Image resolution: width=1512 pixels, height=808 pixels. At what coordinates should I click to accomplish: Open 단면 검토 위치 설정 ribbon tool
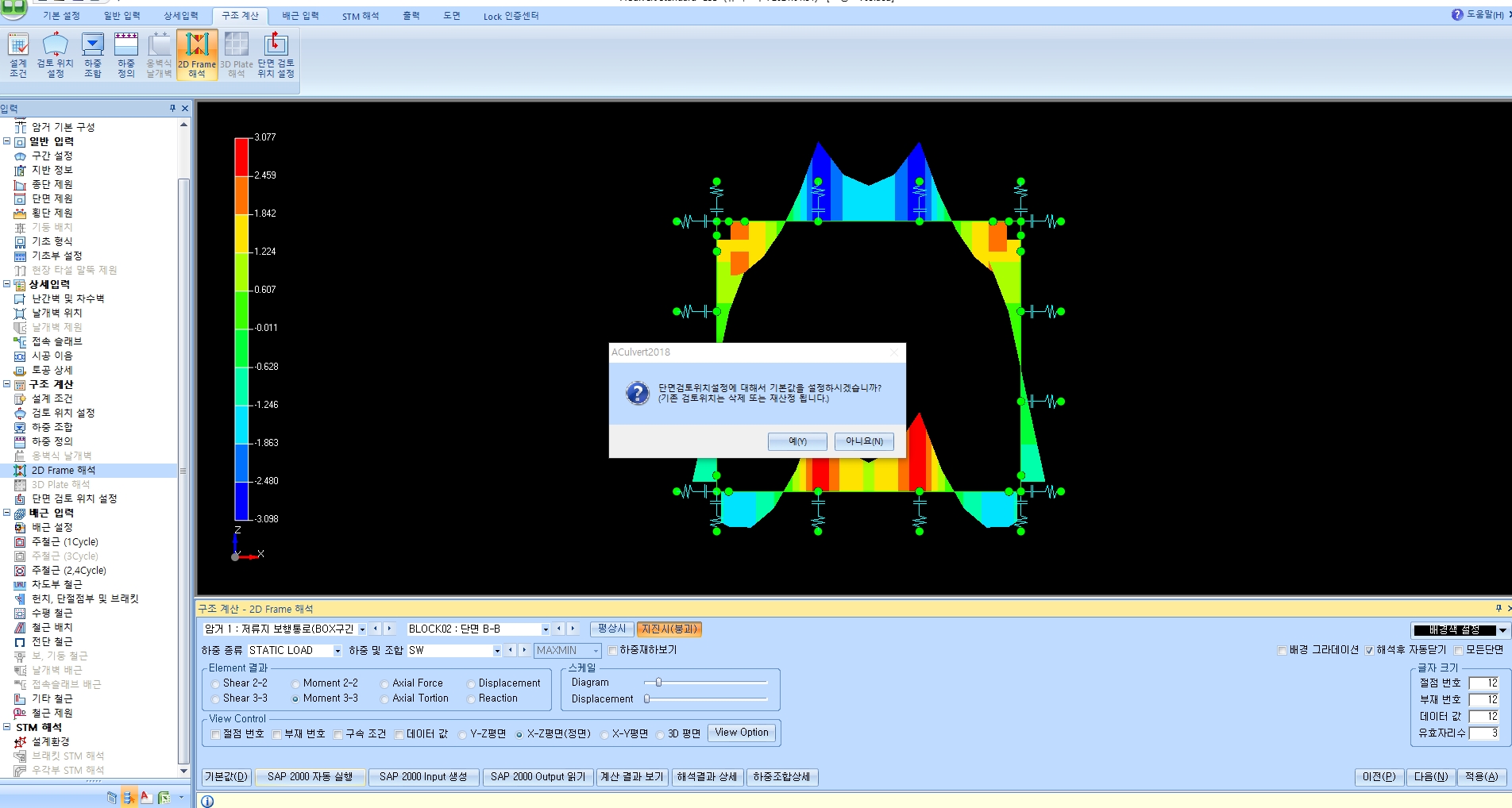(276, 54)
